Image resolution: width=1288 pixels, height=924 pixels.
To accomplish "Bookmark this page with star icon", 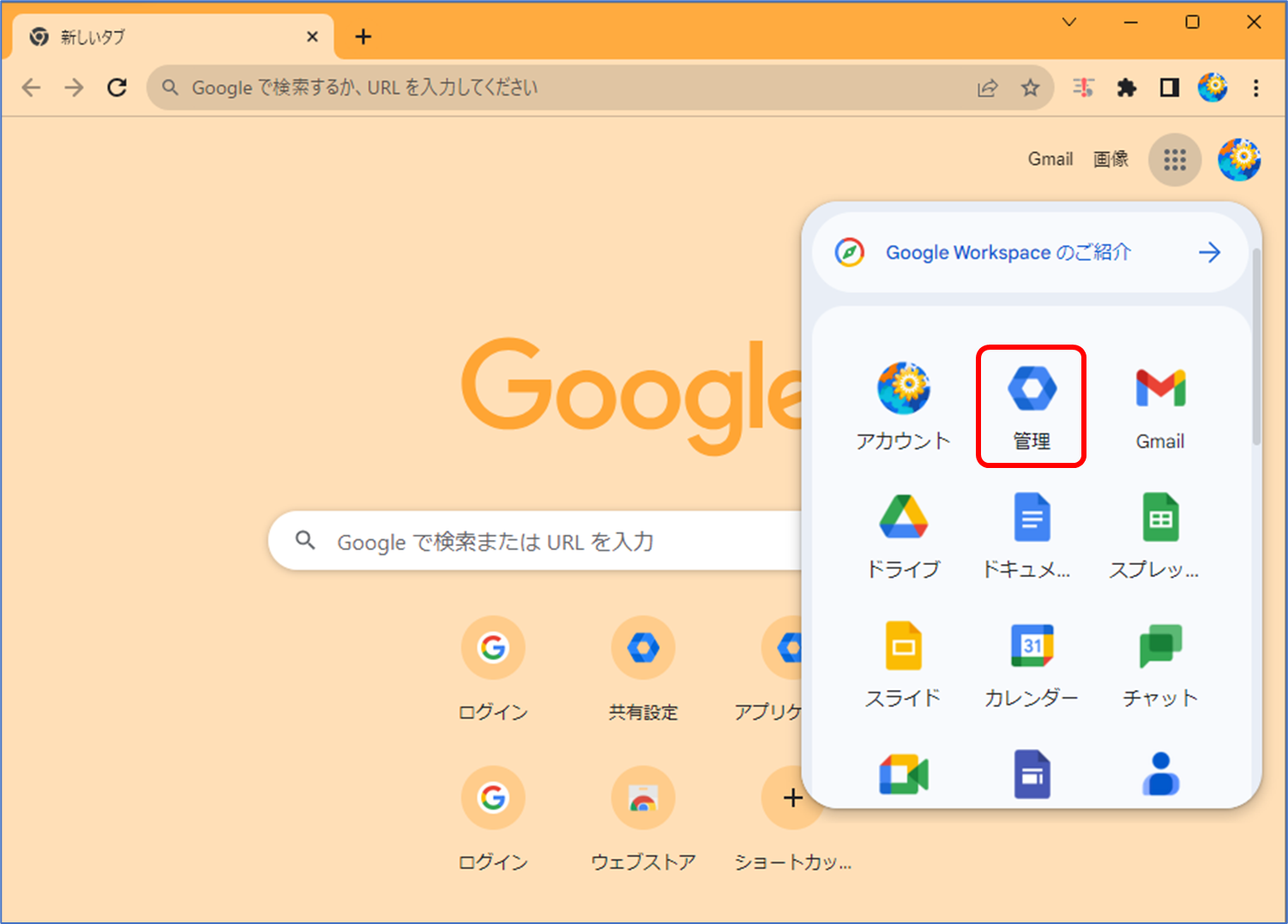I will click(1031, 87).
